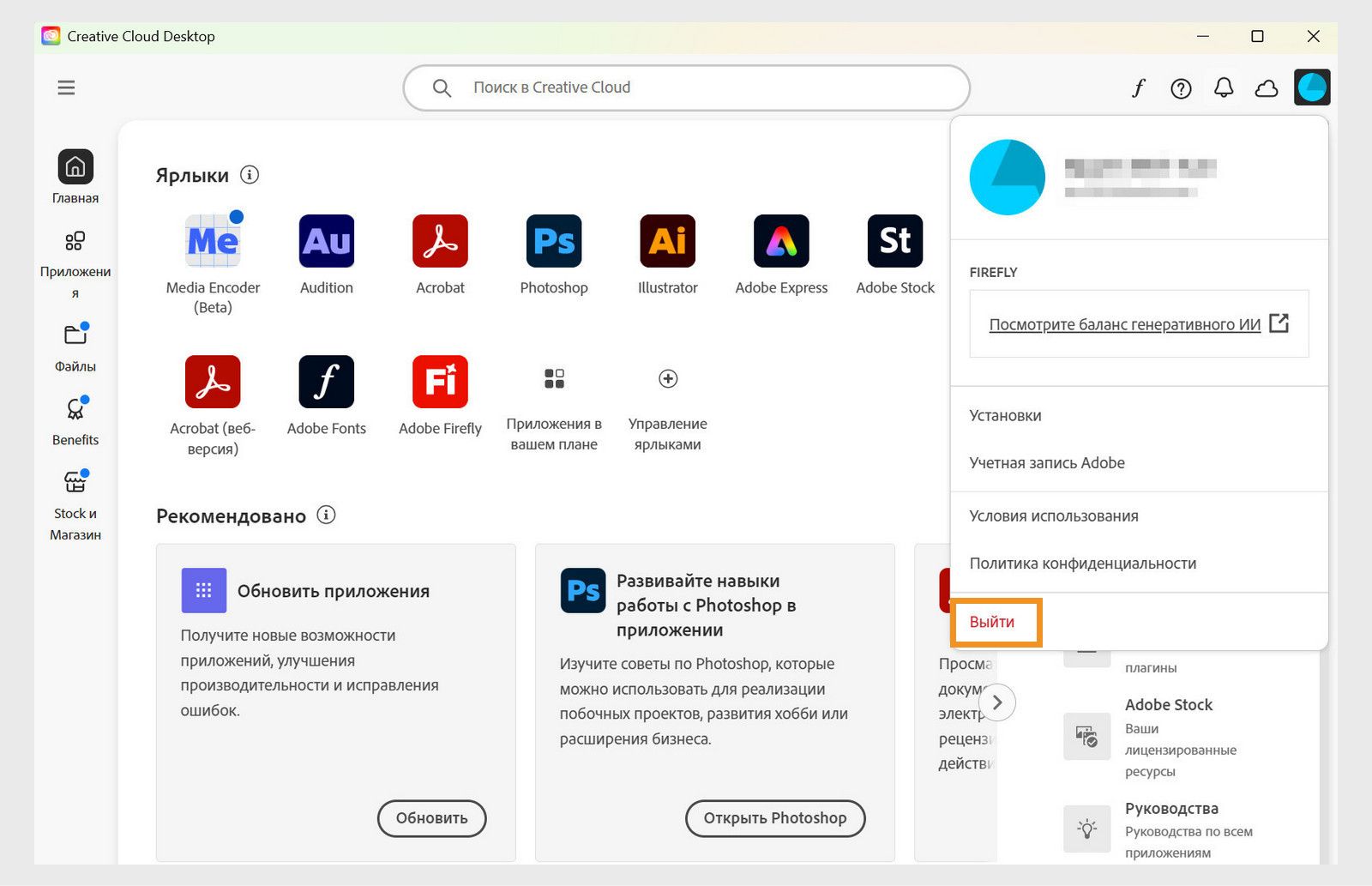
Task: Click the external link icon beside Firefly link
Action: tap(1279, 323)
